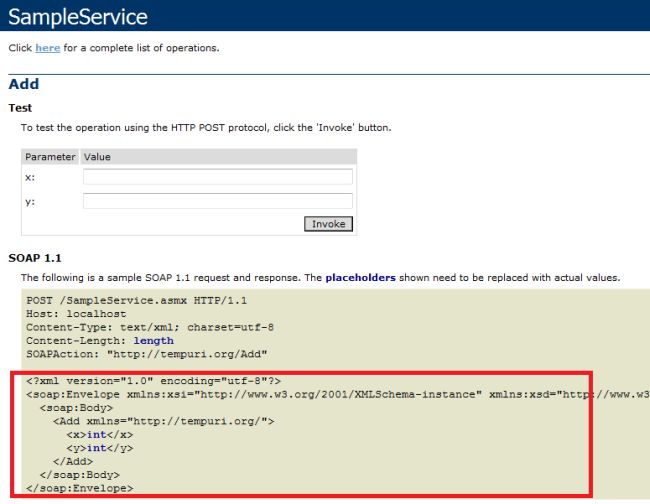Select the bold 'placeholders' word

(x=361, y=277)
